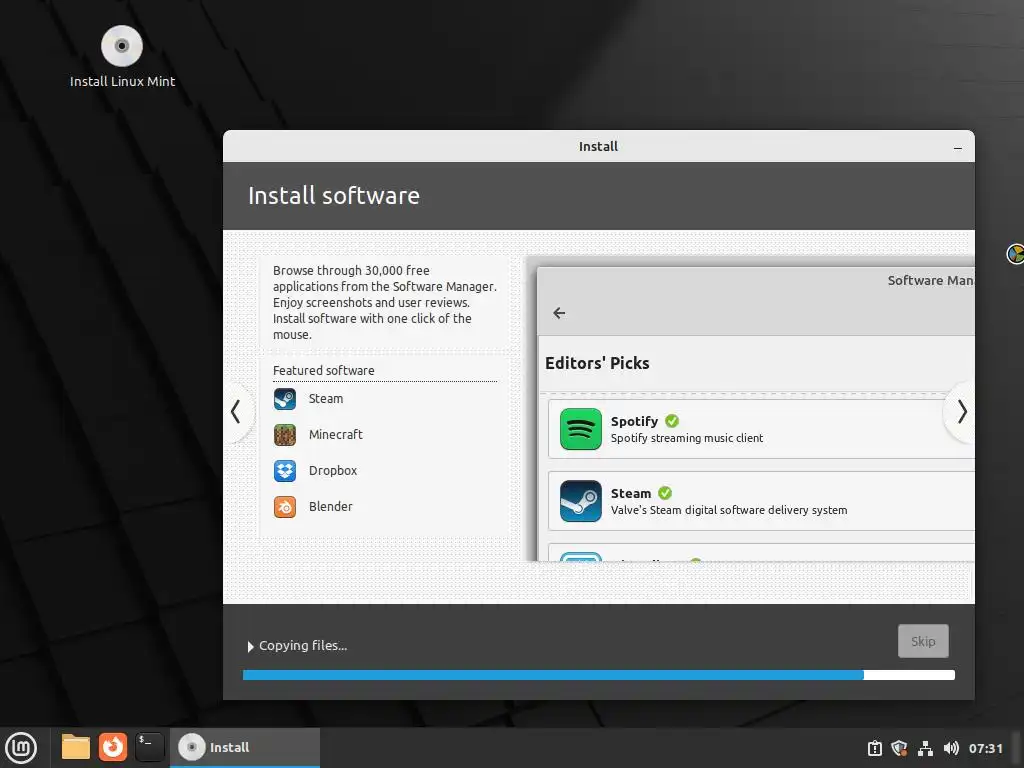Click the Featured software heading
Screen dimensions: 1024x768
(x=323, y=371)
